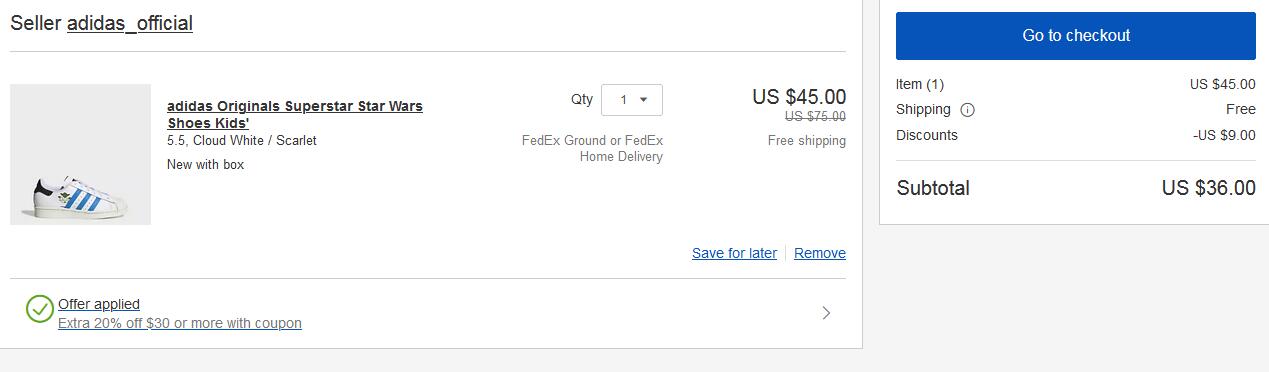1269x372 pixels.
Task: Click FedEx Ground or Home Delivery text
Action: point(592,148)
